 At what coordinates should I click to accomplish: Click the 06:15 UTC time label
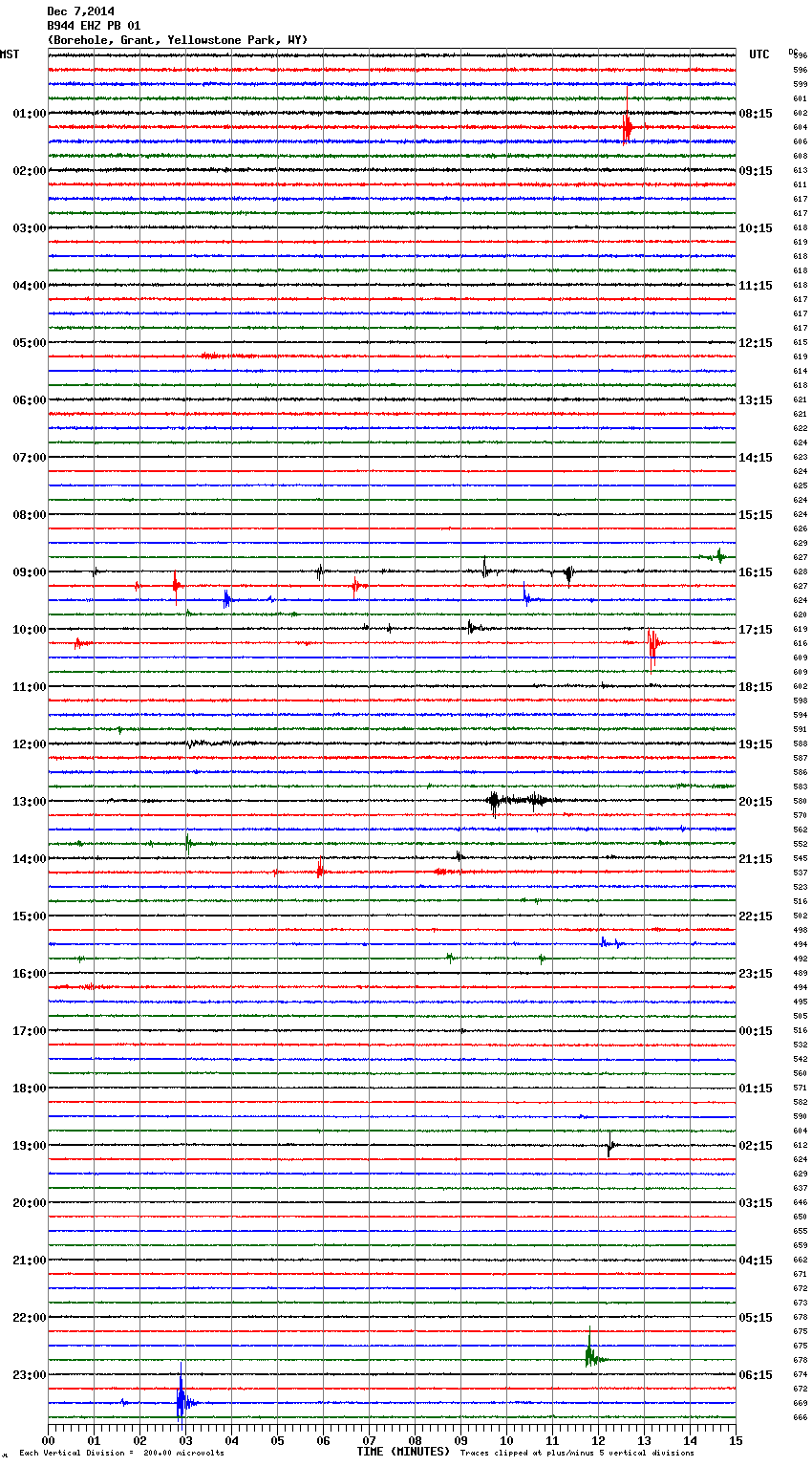tap(755, 1375)
